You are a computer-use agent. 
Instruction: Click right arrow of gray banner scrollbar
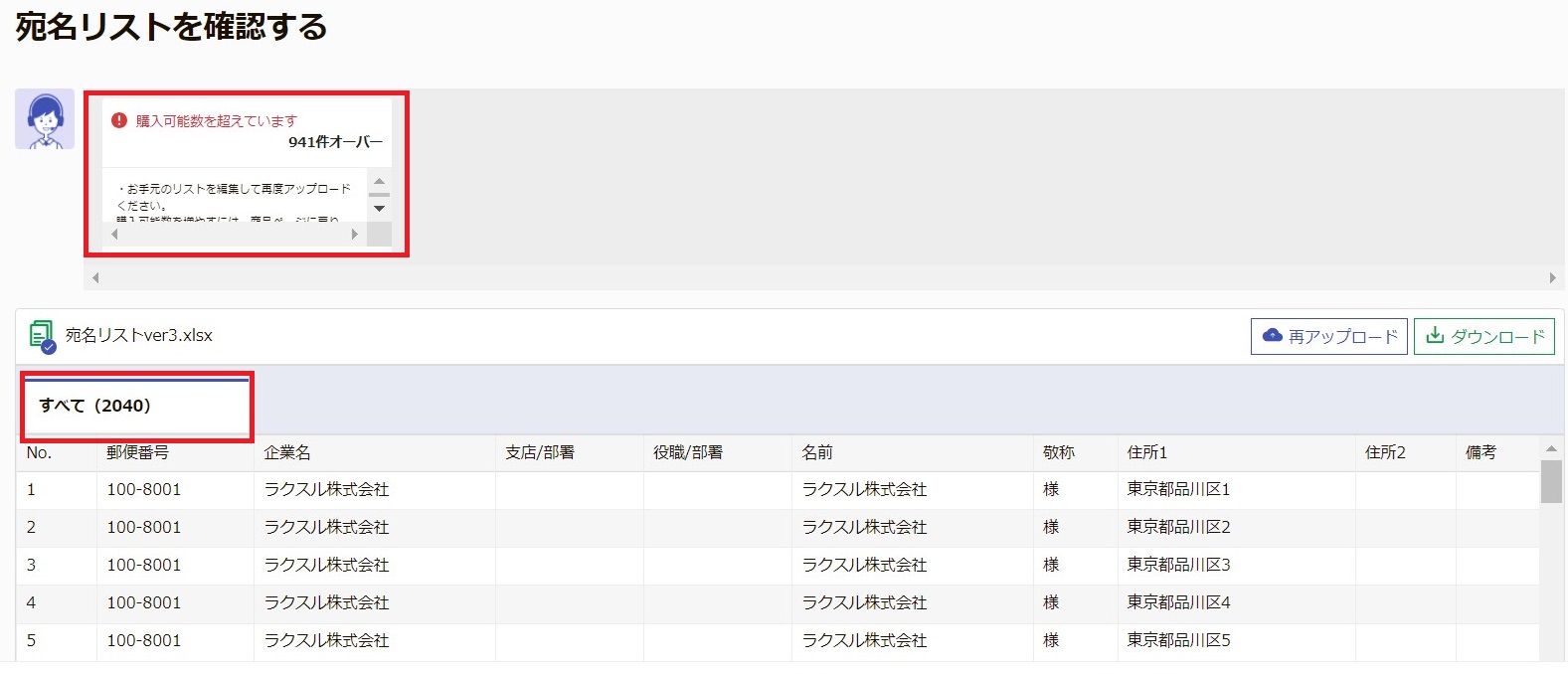(x=1552, y=278)
